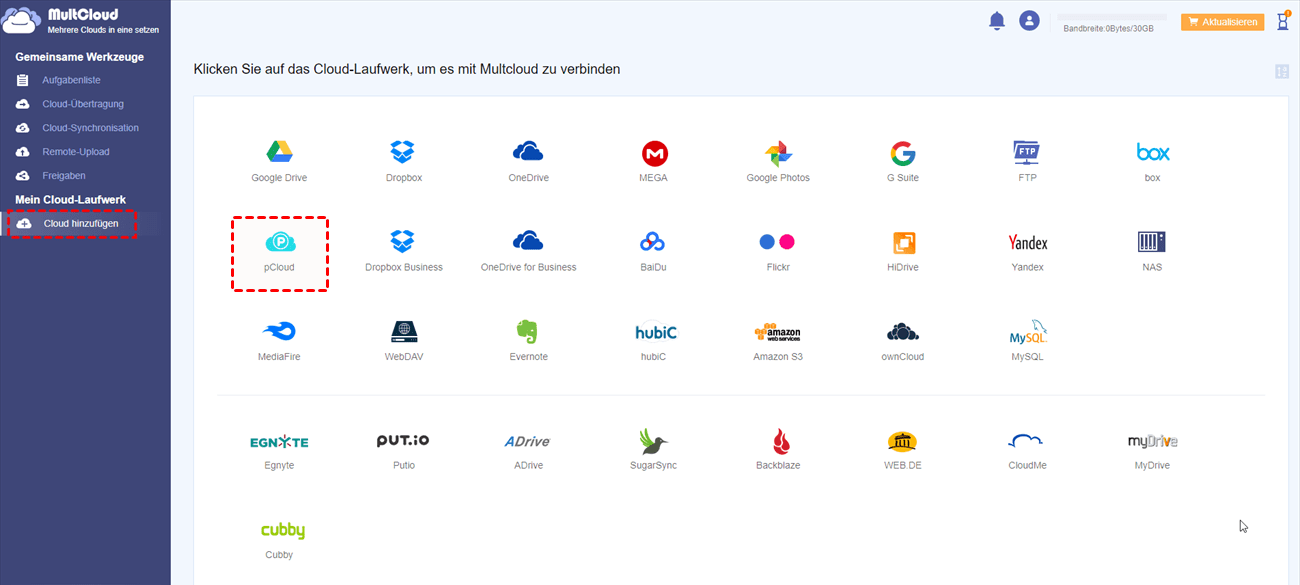Add CloudMe drive
This screenshot has height=585, width=1300.
click(x=1027, y=441)
